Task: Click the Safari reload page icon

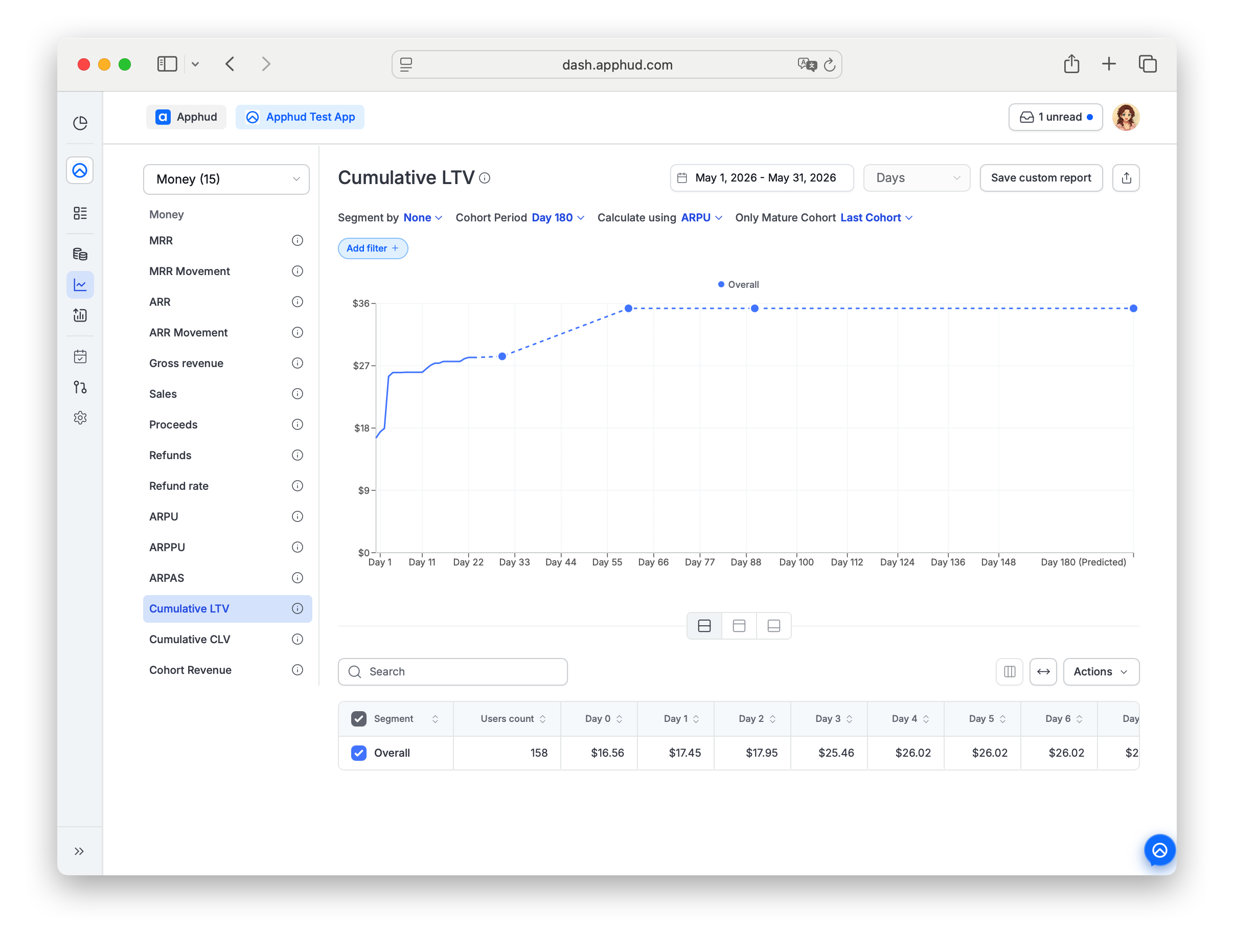Action: tap(829, 65)
